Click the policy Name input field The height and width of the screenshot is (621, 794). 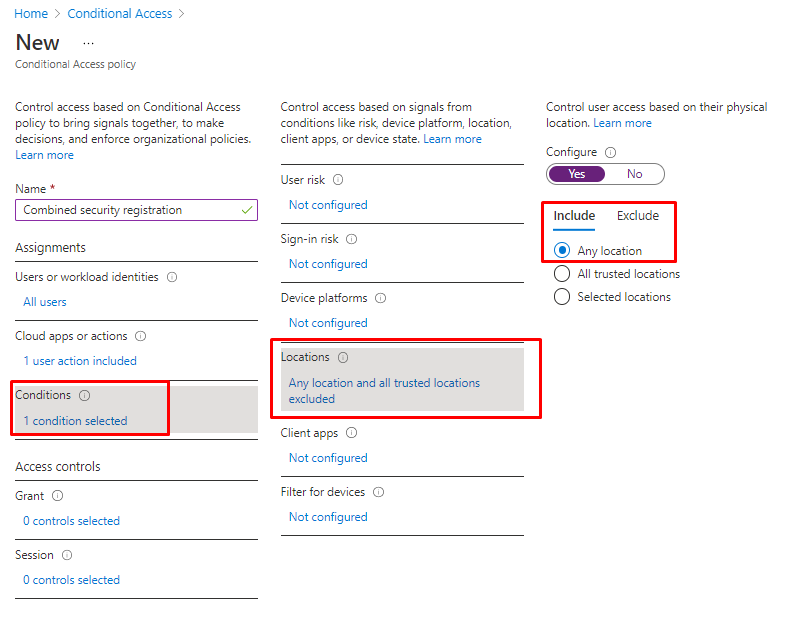pos(130,210)
